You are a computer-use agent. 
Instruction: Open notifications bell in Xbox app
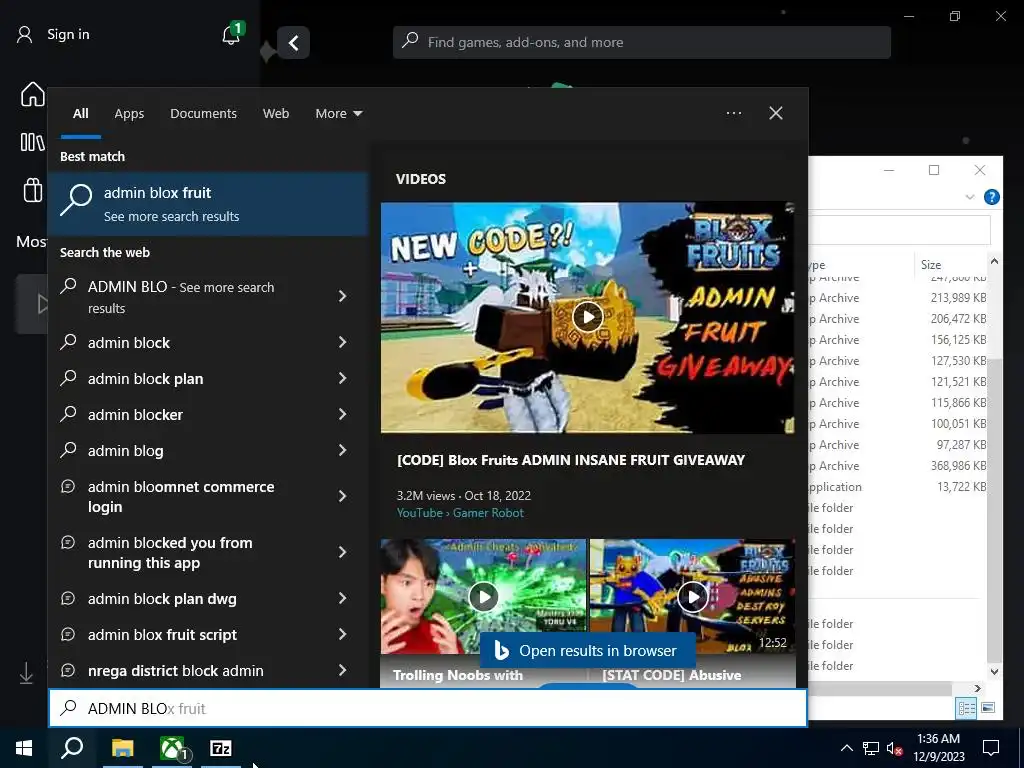(x=232, y=33)
